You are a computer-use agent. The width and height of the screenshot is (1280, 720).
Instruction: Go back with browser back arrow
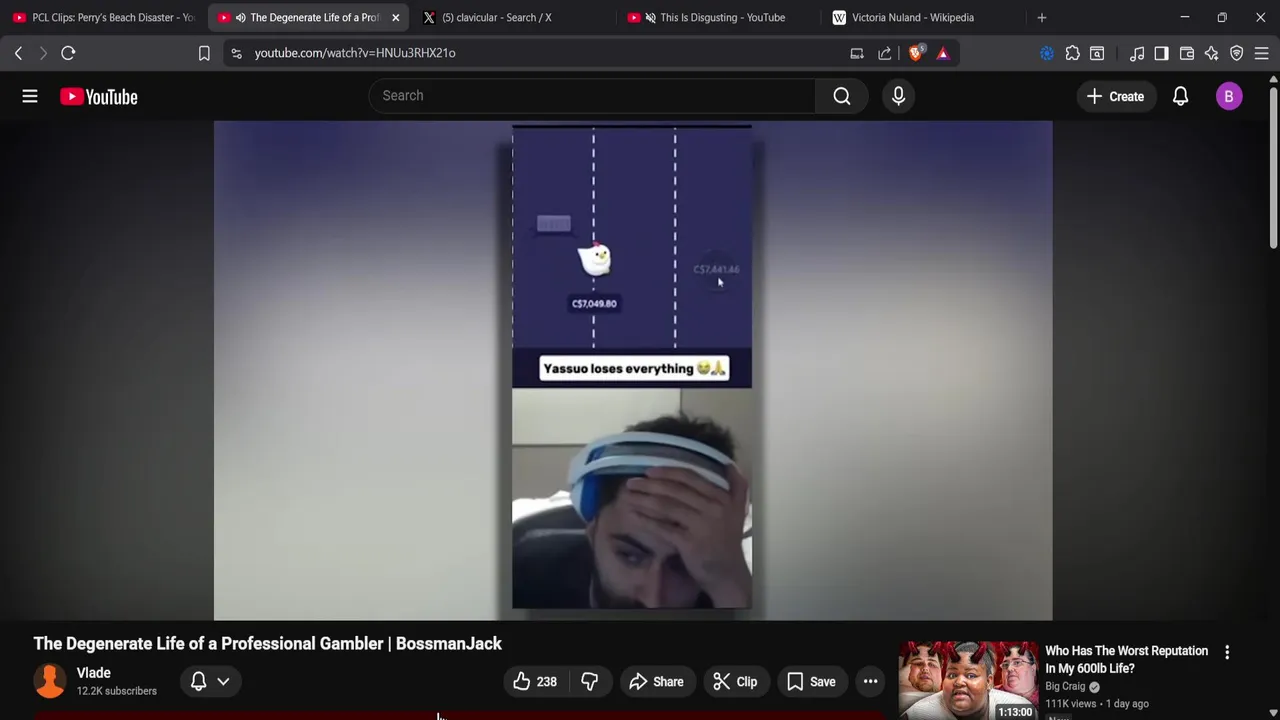pyautogui.click(x=18, y=53)
